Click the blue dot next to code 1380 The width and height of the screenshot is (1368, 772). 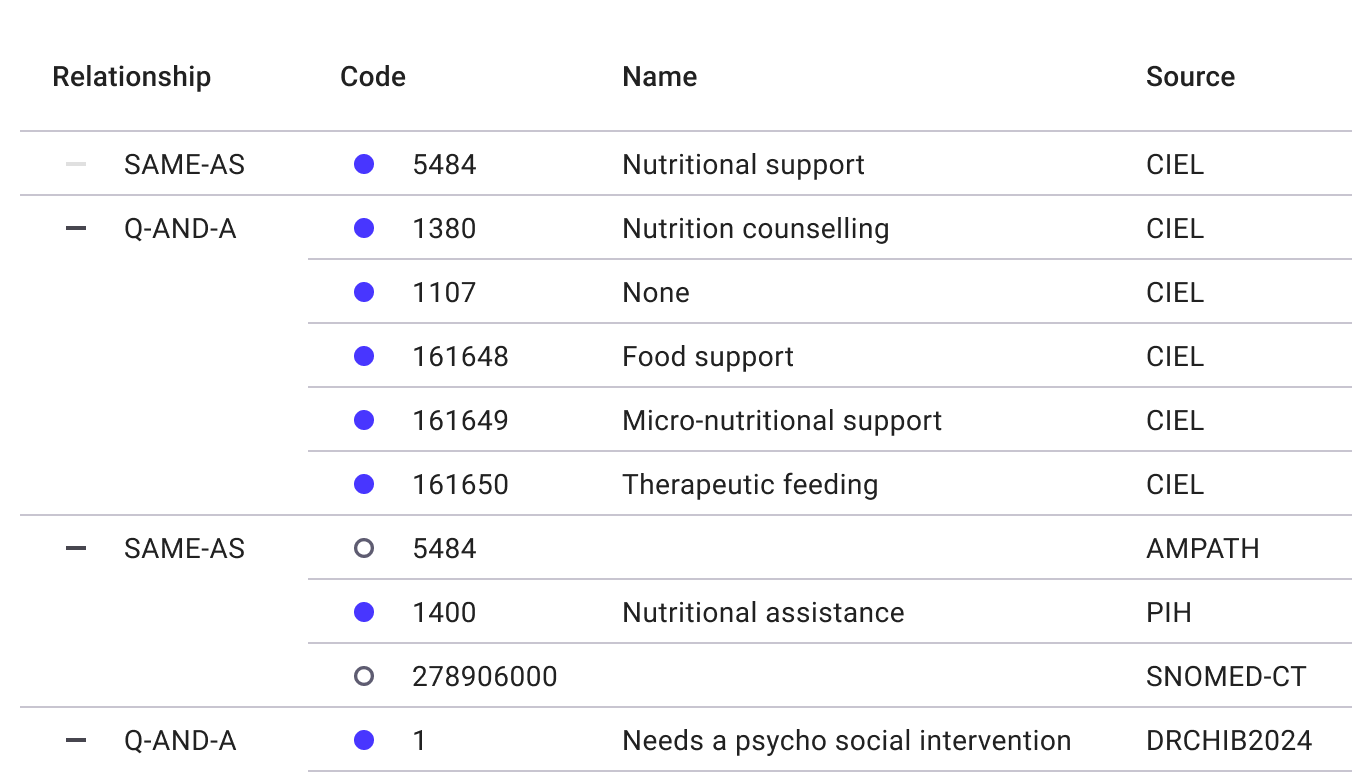(x=364, y=228)
